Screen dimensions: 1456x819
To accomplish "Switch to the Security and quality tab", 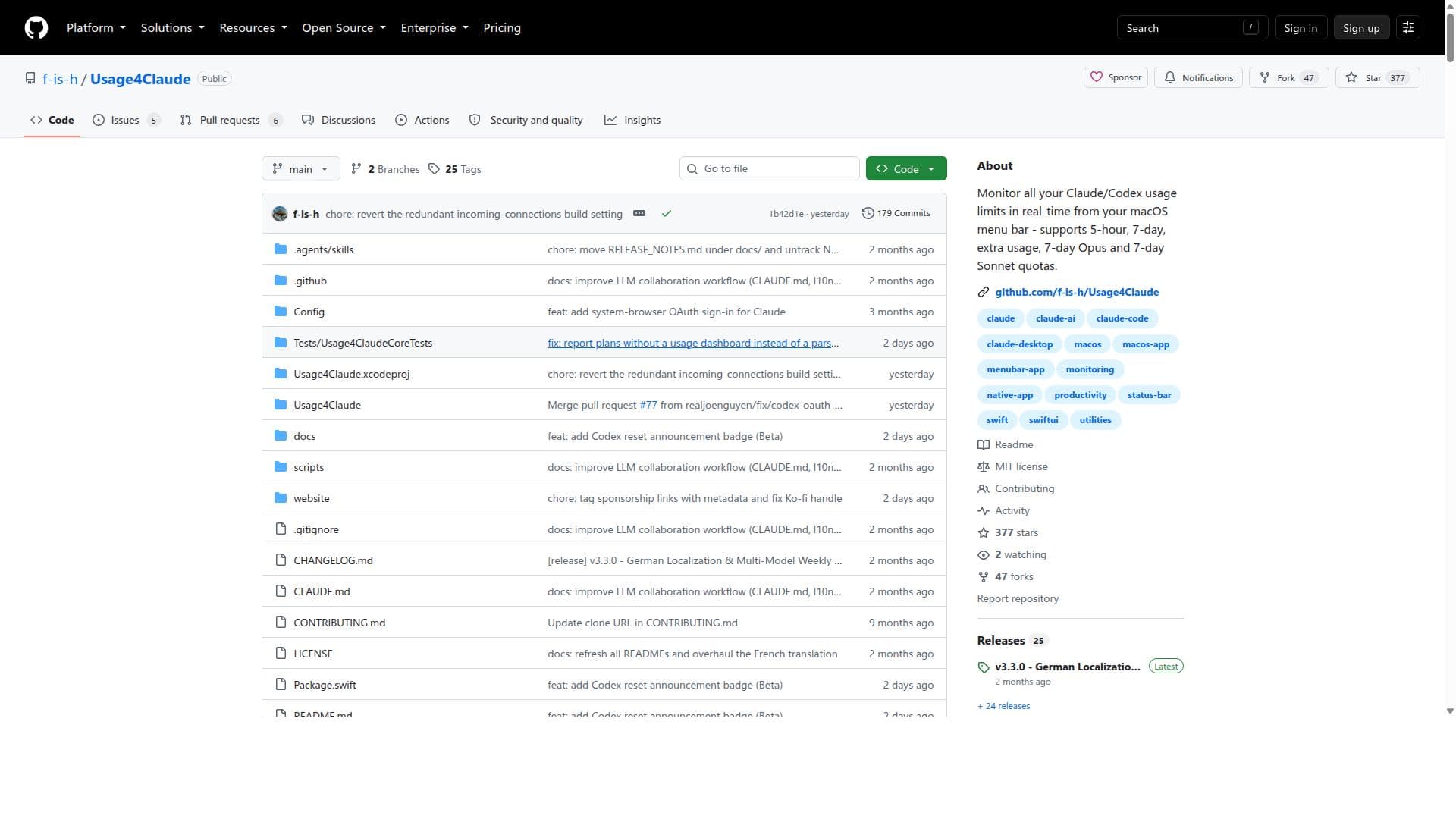I will (x=526, y=120).
